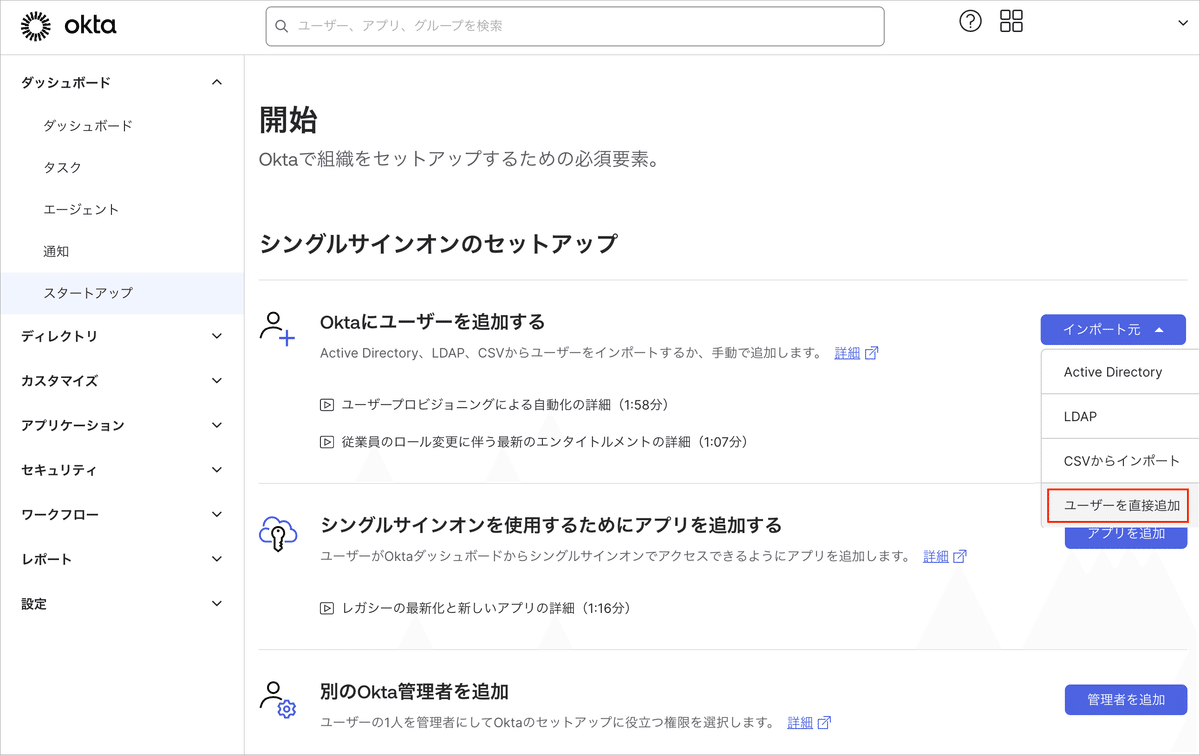Viewport: 1200px width, 755px height.
Task: Click the Okta logo
Action: pyautogui.click(x=68, y=26)
